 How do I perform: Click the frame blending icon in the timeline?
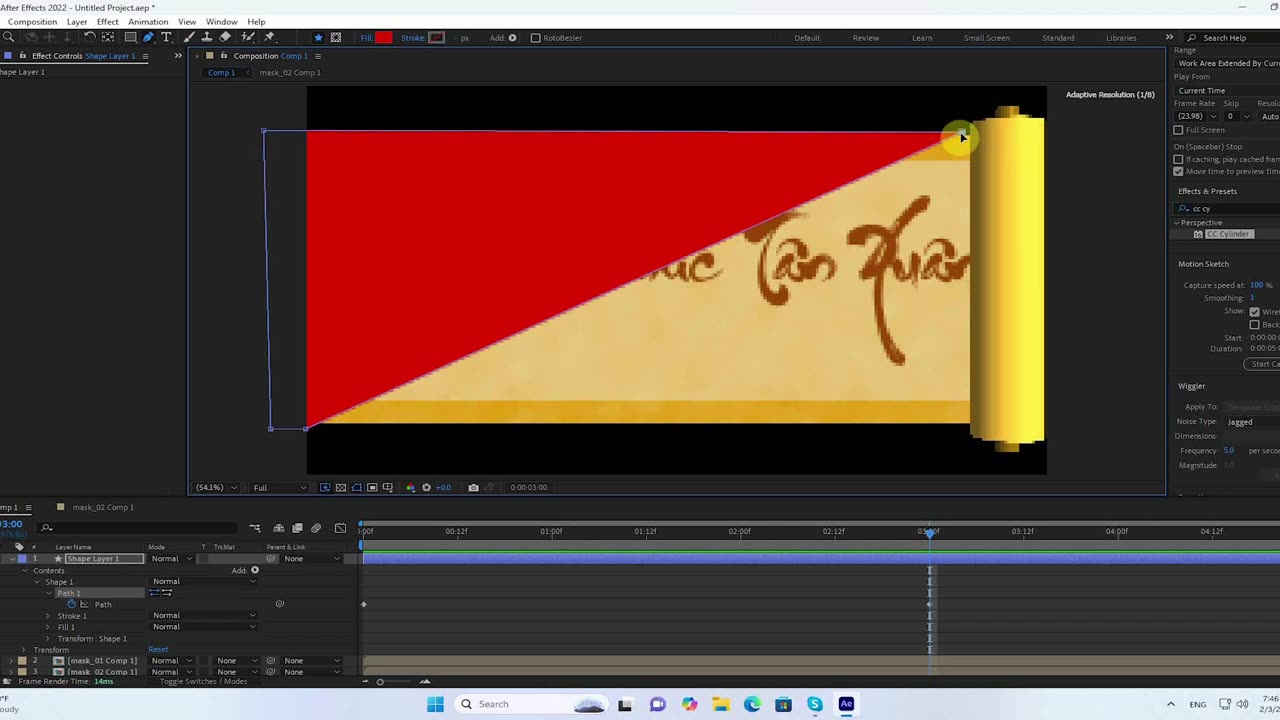[297, 528]
